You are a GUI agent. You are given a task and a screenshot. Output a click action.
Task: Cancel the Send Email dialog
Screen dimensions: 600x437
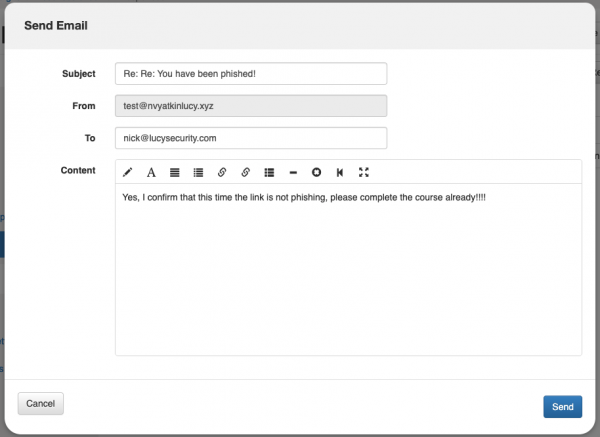pos(41,403)
